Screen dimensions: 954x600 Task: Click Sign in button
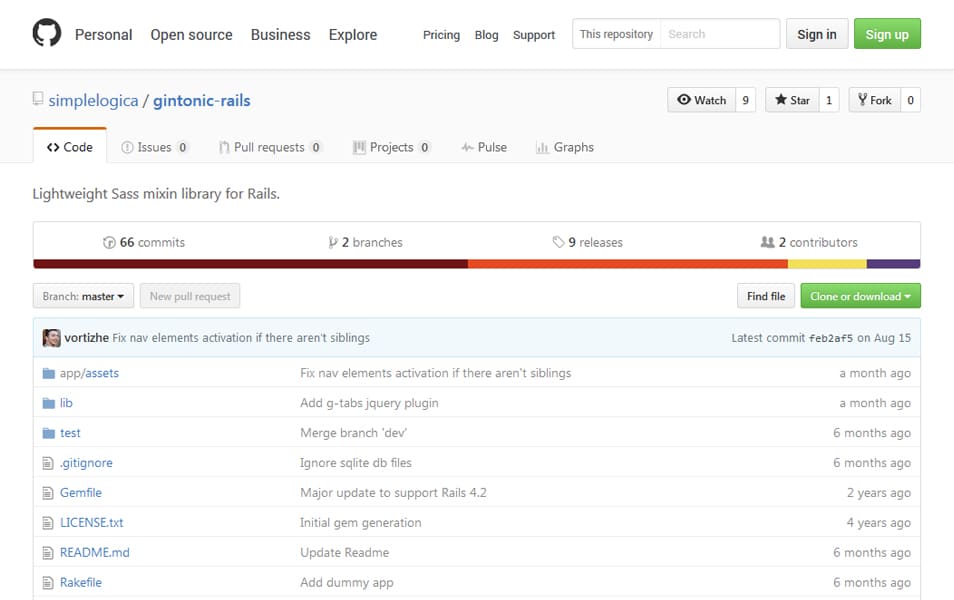pyautogui.click(x=817, y=34)
